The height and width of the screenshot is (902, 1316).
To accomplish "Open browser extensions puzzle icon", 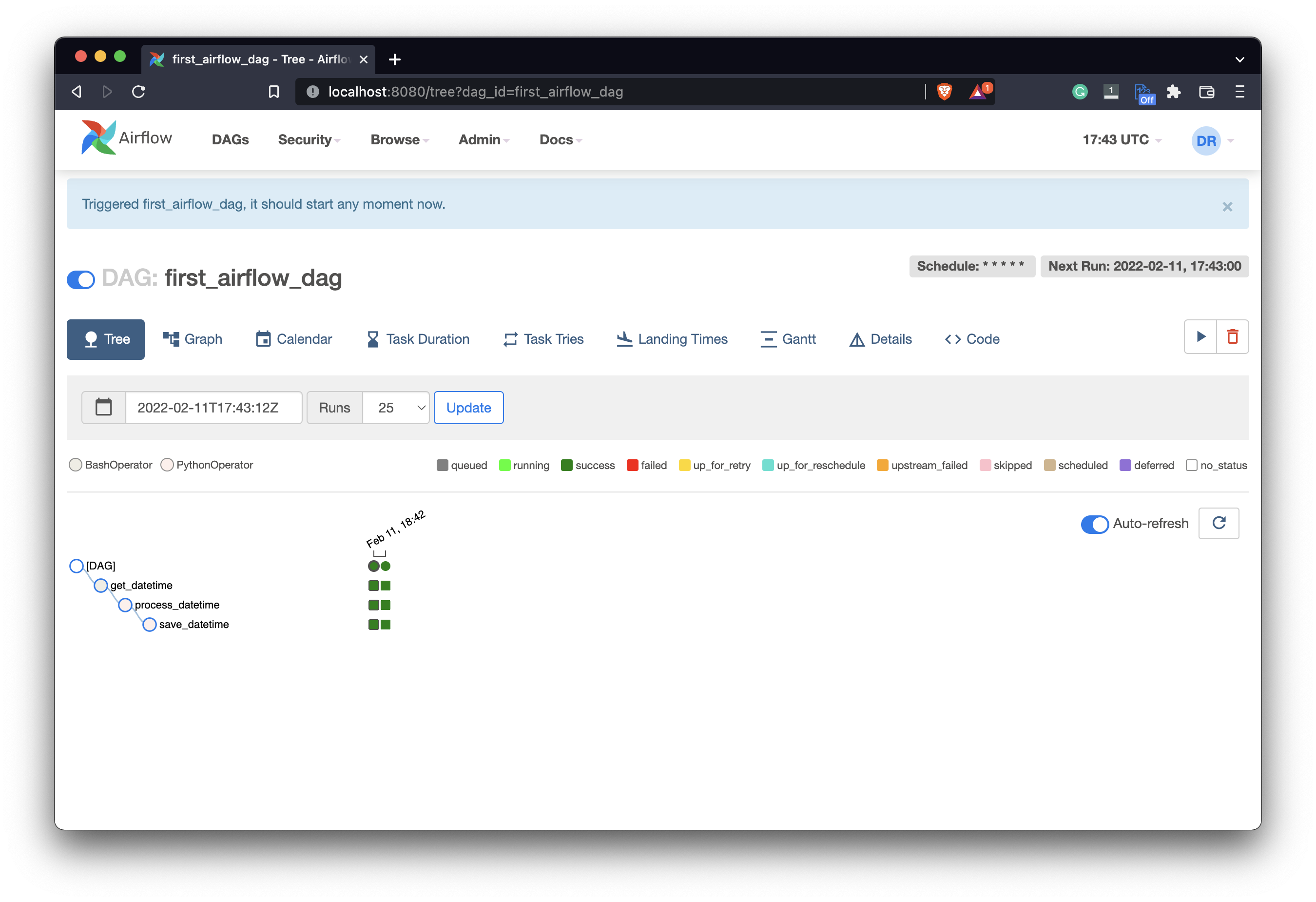I will pos(1174,92).
